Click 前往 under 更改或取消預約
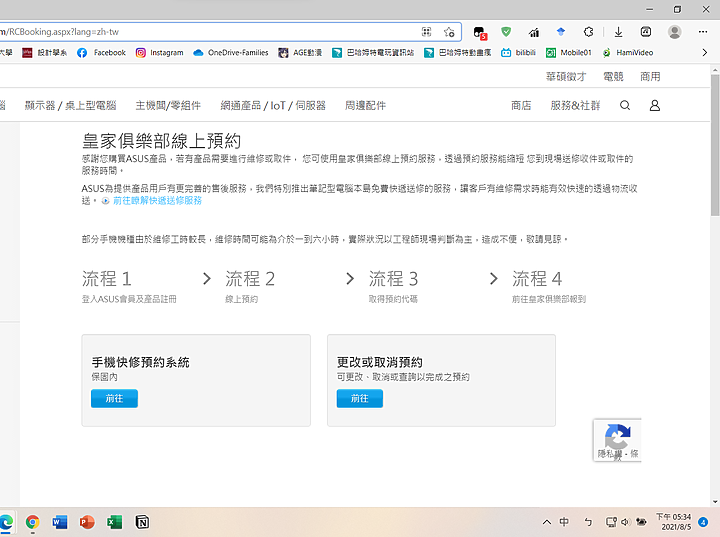This screenshot has width=720, height=537. [360, 398]
